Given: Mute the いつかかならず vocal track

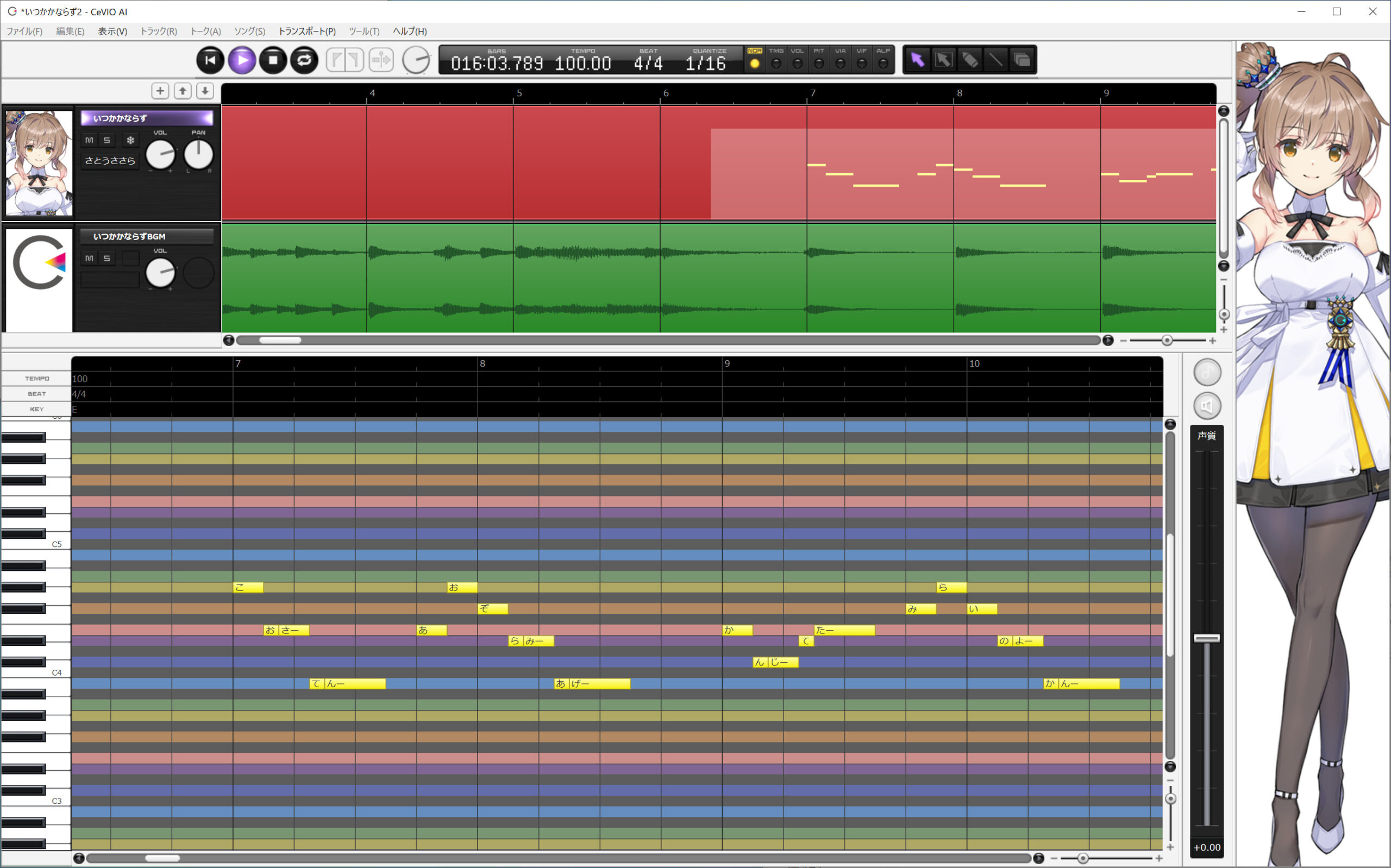Looking at the screenshot, I should tap(89, 140).
